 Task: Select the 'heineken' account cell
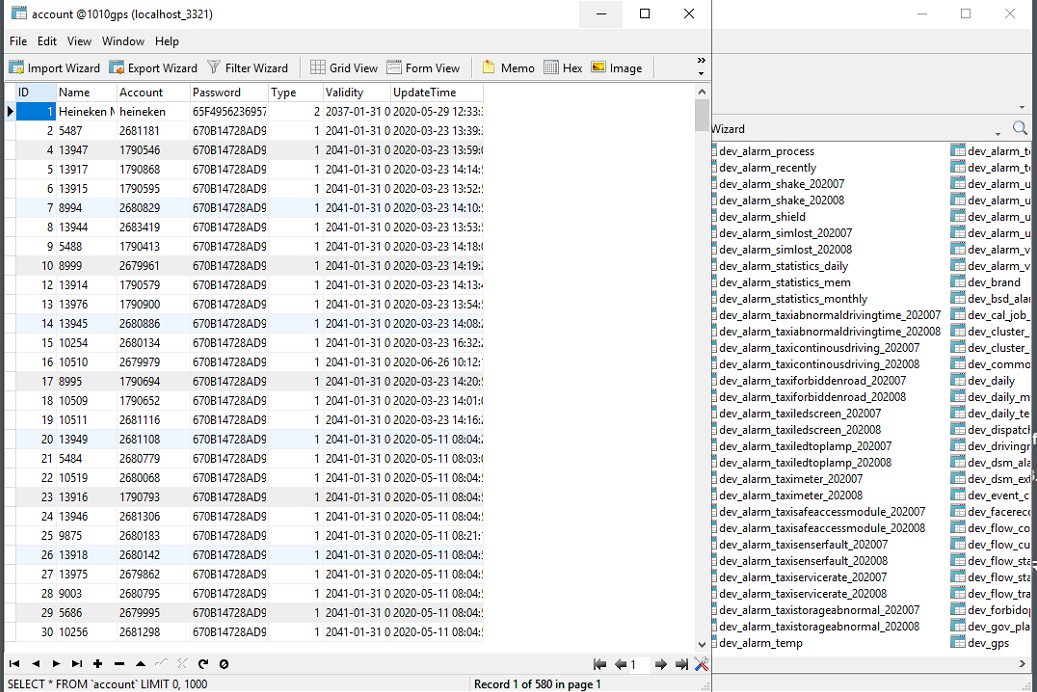[x=153, y=111]
